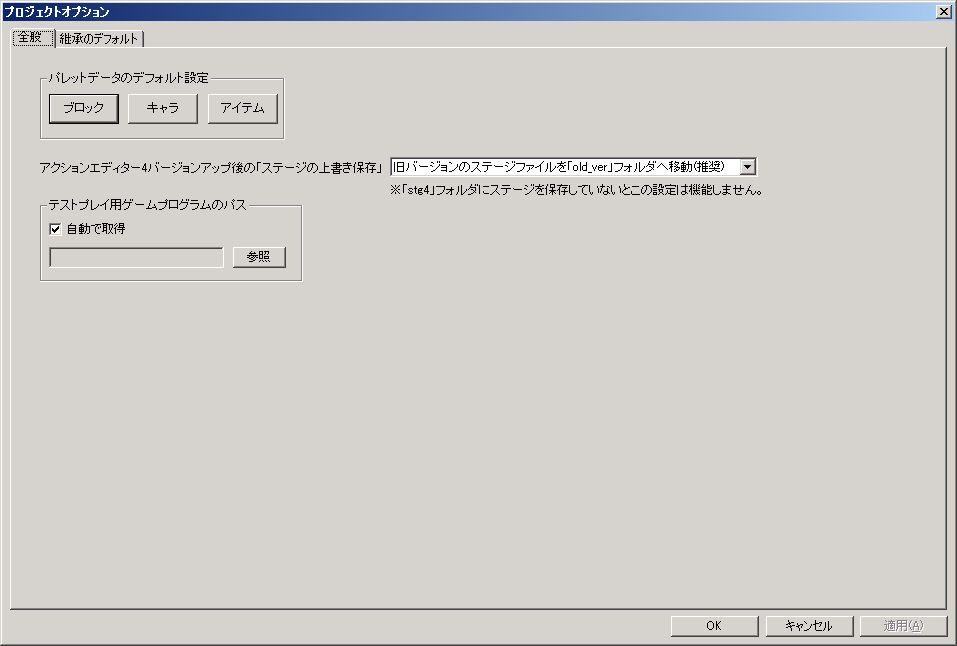The height and width of the screenshot is (646, 957).
Task: Close the プロジェクトオプション window
Action: coord(943,11)
